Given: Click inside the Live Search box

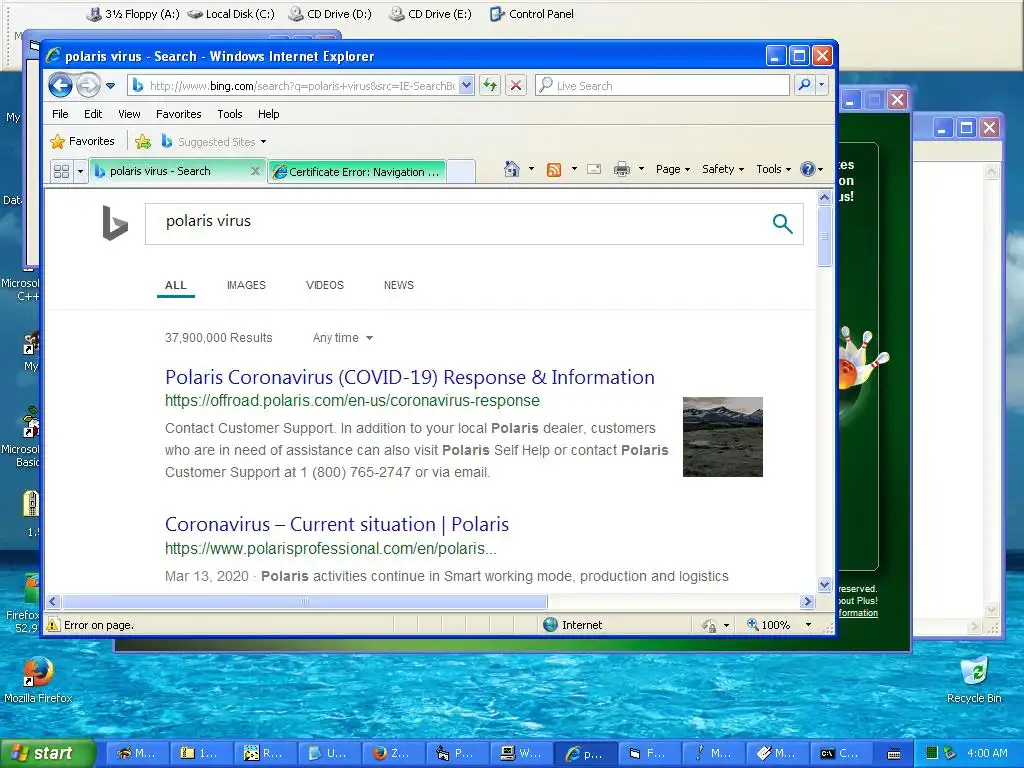Looking at the screenshot, I should pyautogui.click(x=662, y=86).
